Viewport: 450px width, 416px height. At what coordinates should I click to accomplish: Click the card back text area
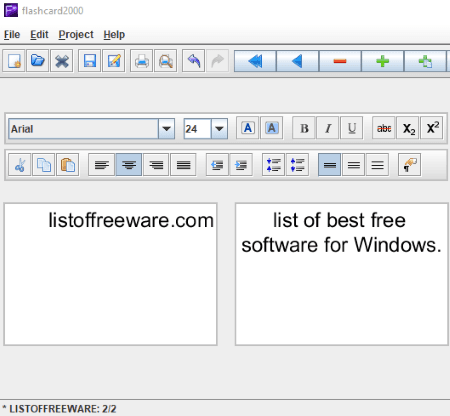pyautogui.click(x=342, y=274)
